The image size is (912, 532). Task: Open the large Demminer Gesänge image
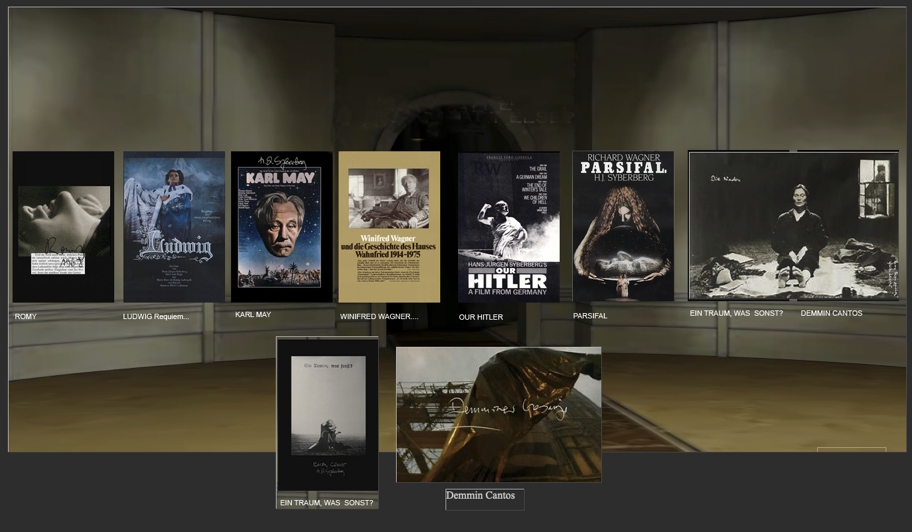click(x=498, y=414)
